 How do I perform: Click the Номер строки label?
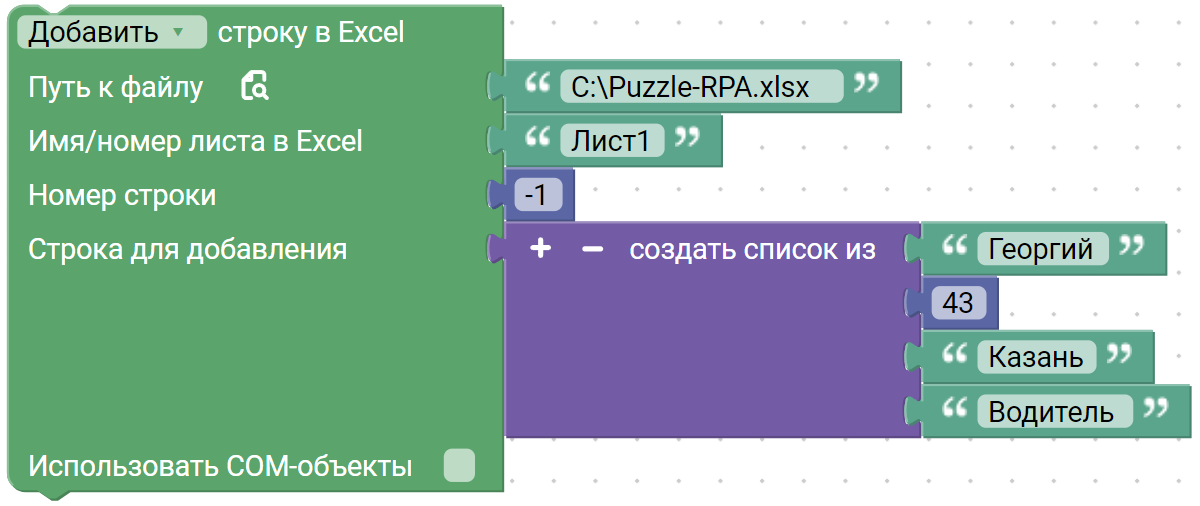coord(122,195)
